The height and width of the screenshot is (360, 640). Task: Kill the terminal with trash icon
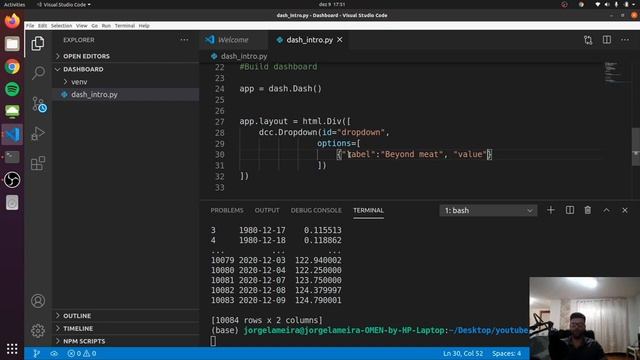(x=588, y=210)
